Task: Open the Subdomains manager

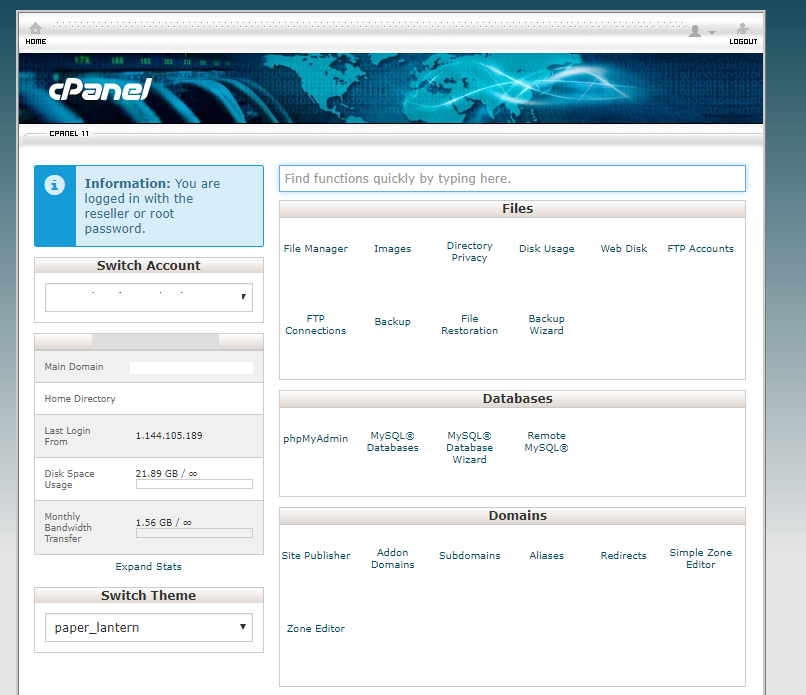Action: tap(470, 555)
